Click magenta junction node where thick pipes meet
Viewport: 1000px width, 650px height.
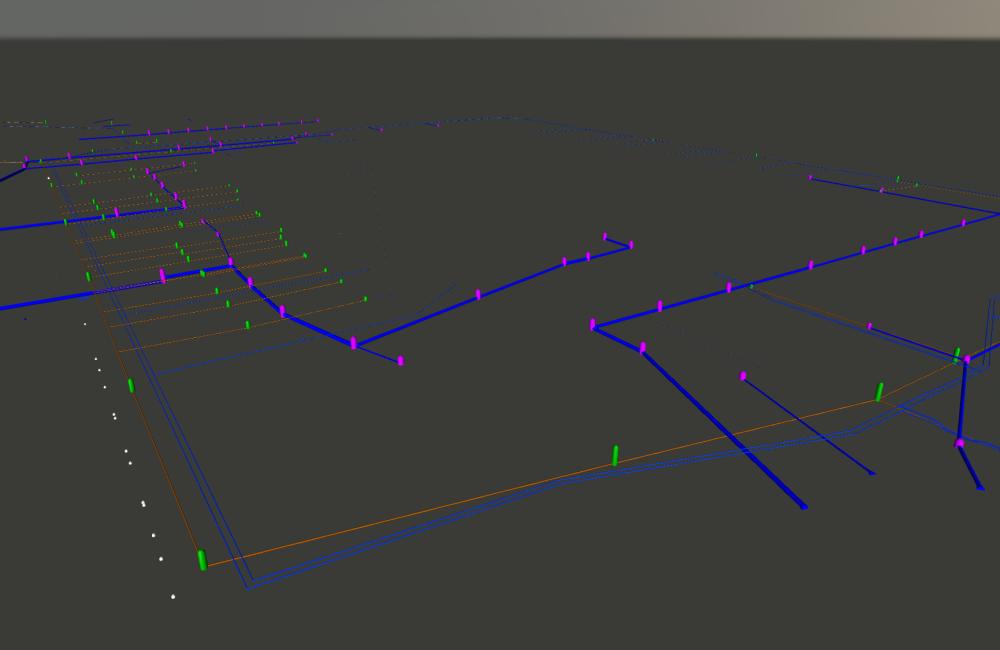pyautogui.click(x=353, y=343)
